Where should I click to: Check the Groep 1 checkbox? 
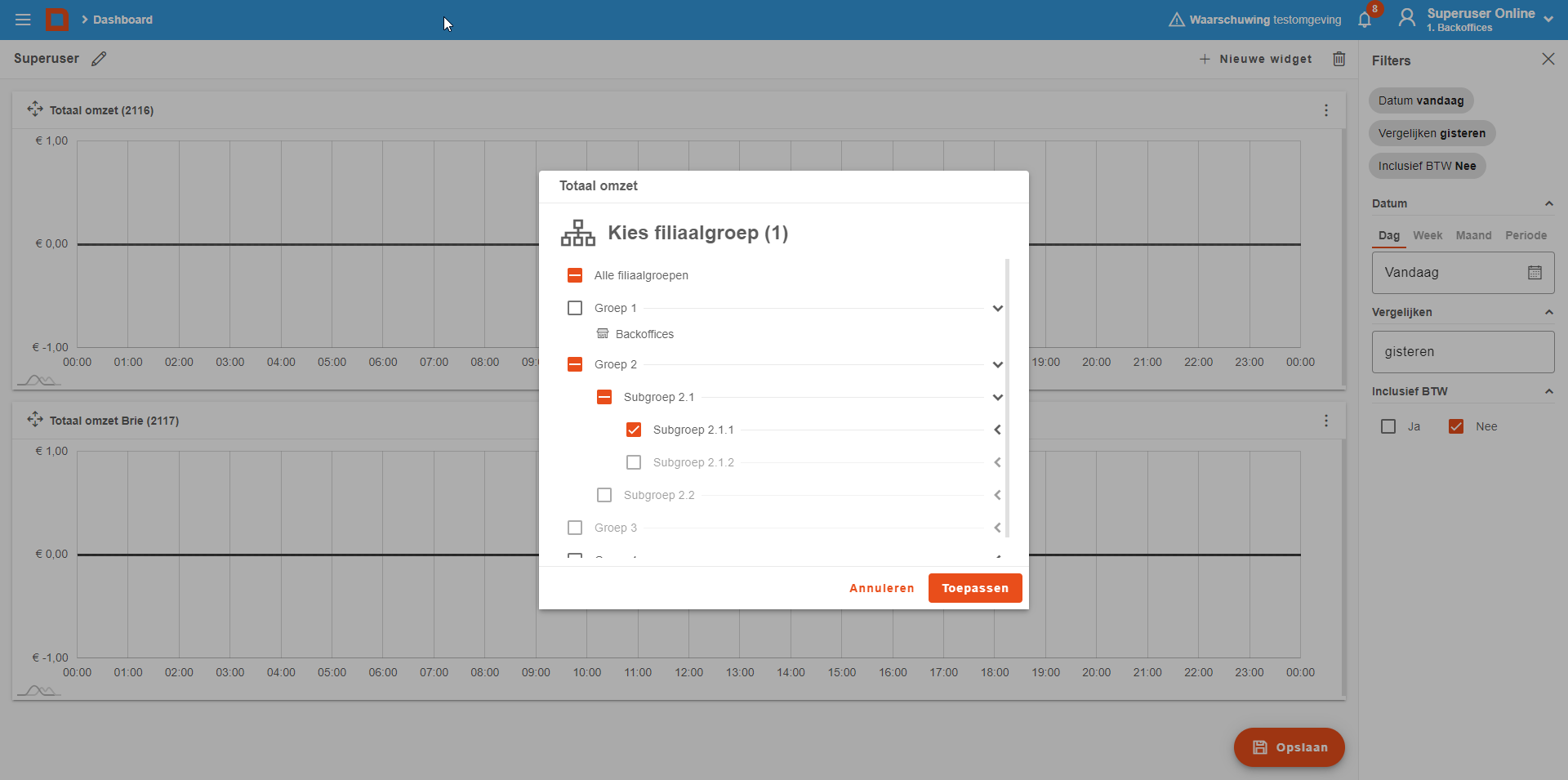(575, 308)
